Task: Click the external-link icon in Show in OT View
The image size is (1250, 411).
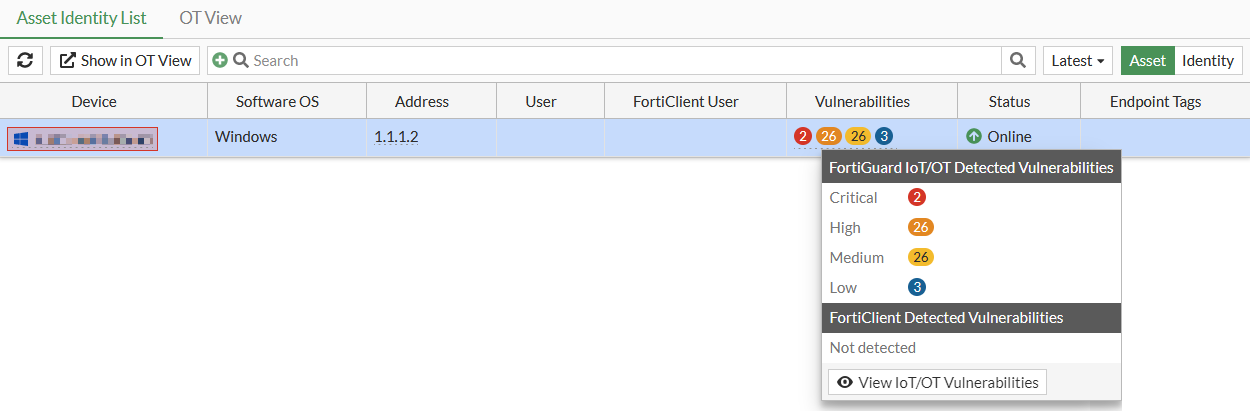Action: [68, 60]
